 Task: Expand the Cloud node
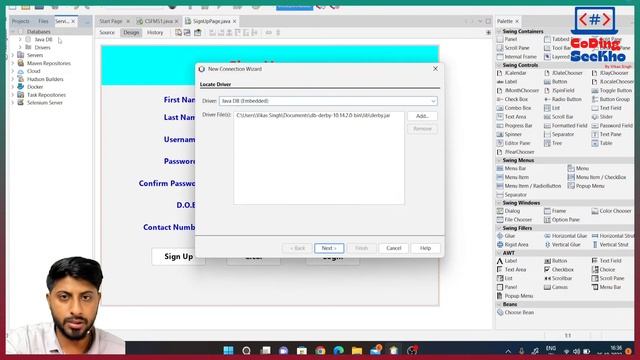(13, 71)
